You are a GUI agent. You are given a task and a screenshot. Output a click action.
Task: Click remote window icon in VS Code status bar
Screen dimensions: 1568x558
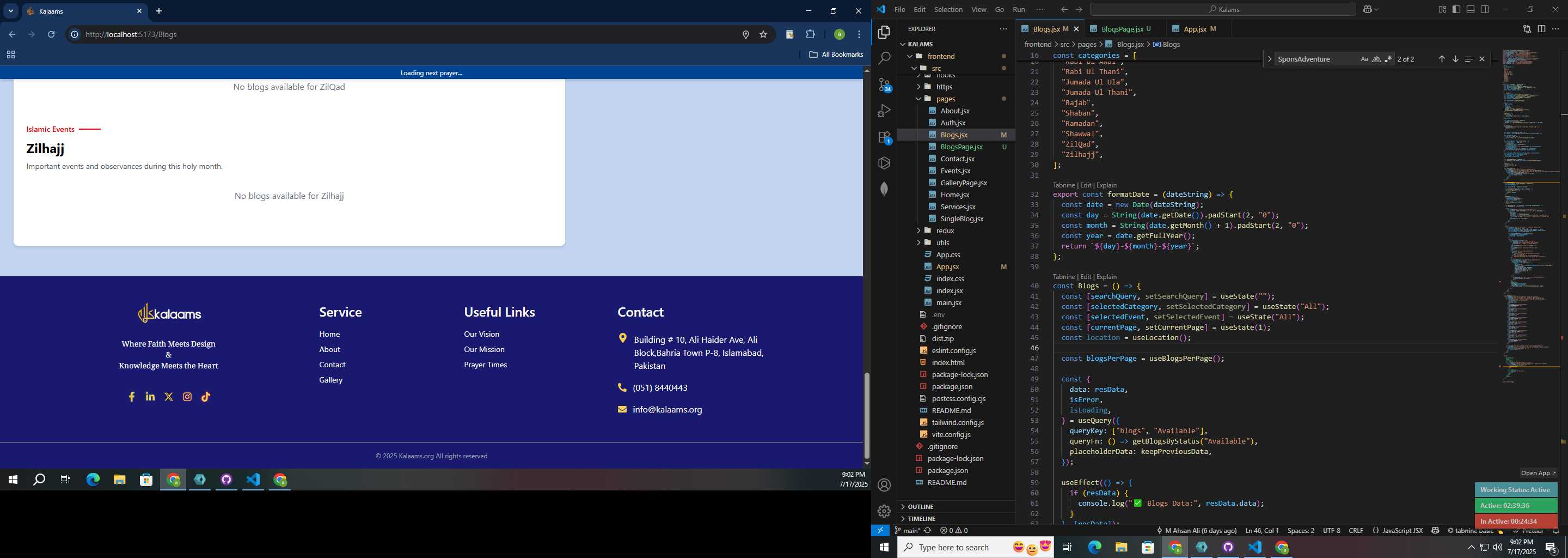coord(880,531)
